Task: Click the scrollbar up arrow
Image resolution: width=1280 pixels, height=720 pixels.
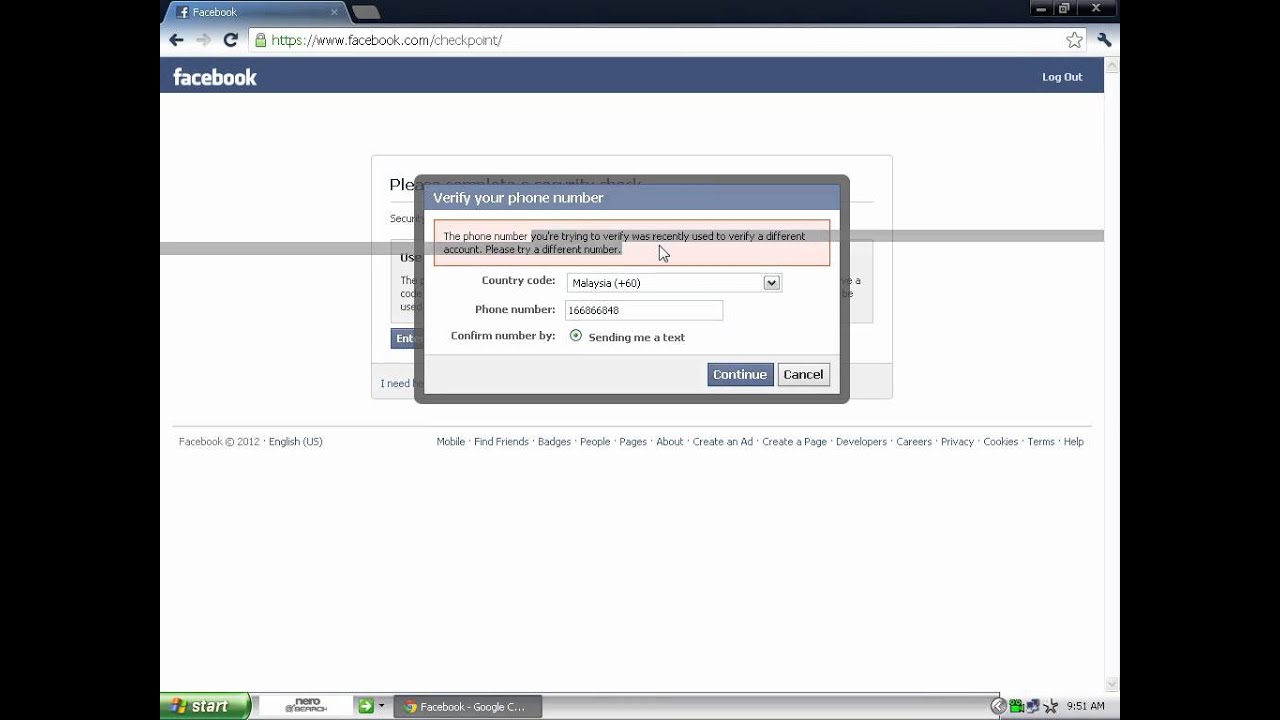Action: click(1112, 65)
